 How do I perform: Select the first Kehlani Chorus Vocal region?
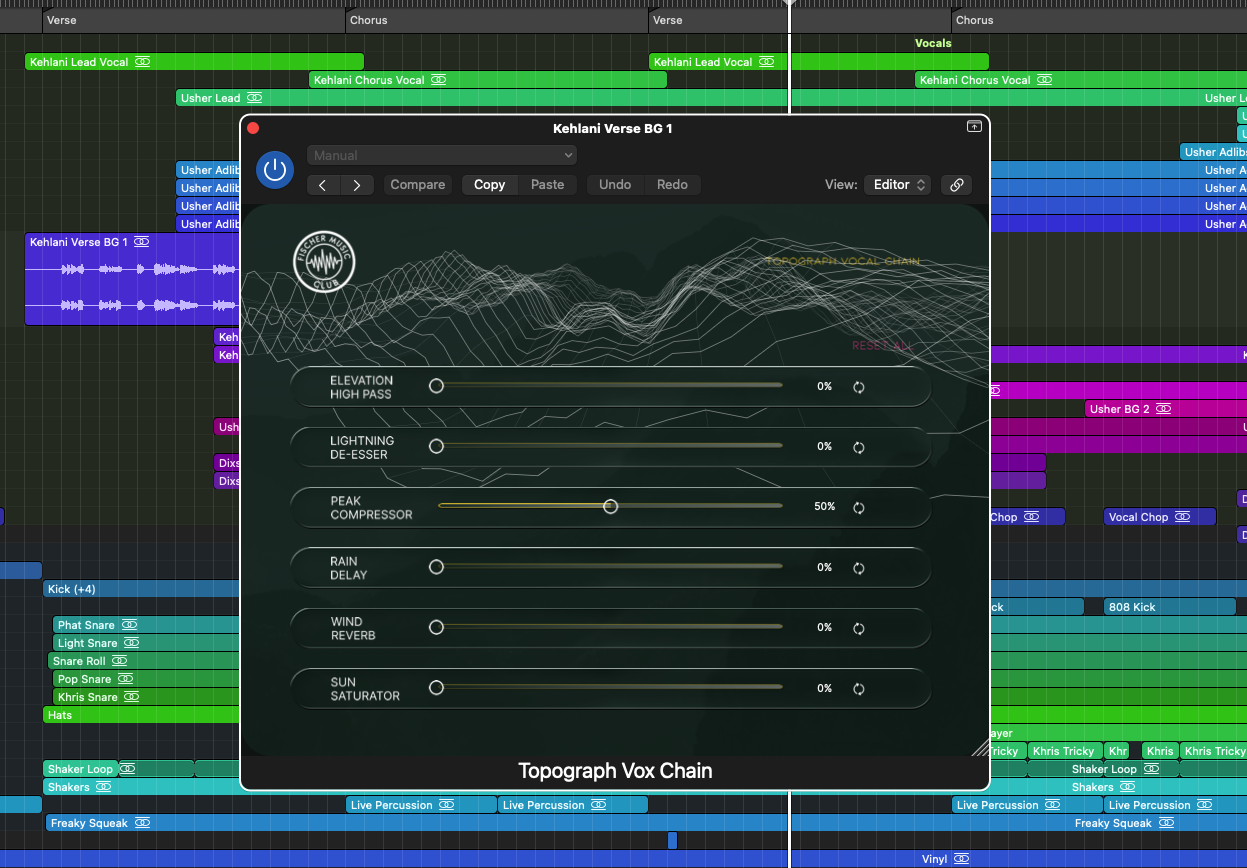point(488,80)
